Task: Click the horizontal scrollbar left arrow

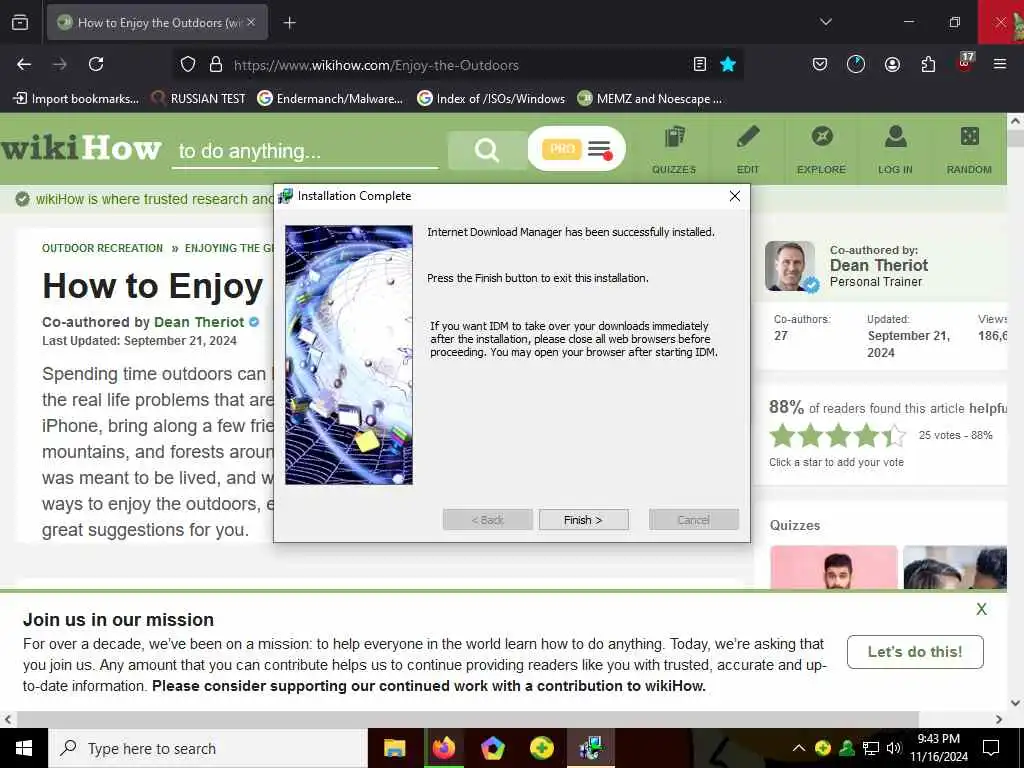Action: click(x=7, y=719)
